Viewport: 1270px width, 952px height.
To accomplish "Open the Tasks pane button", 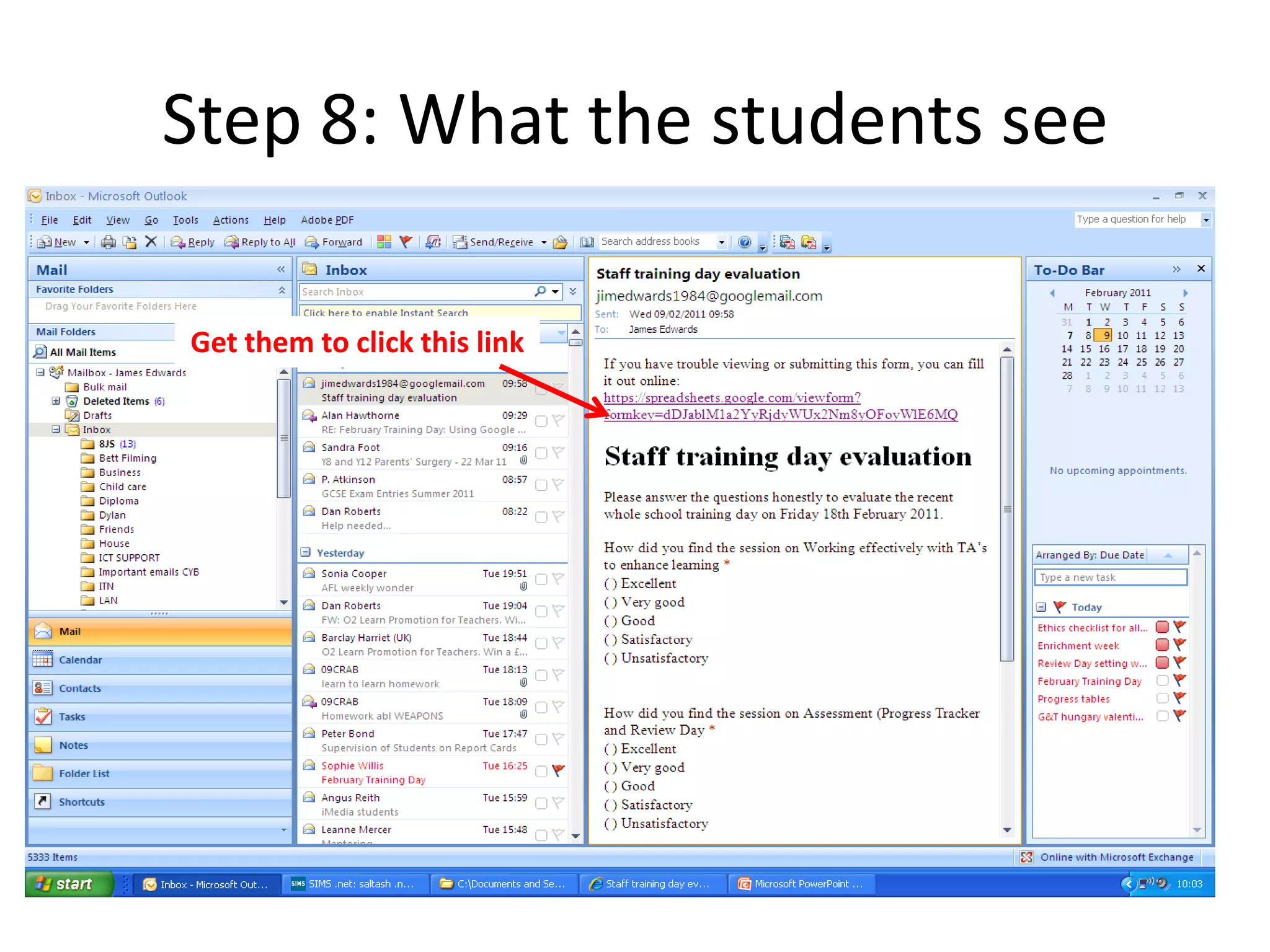I will coord(159,716).
